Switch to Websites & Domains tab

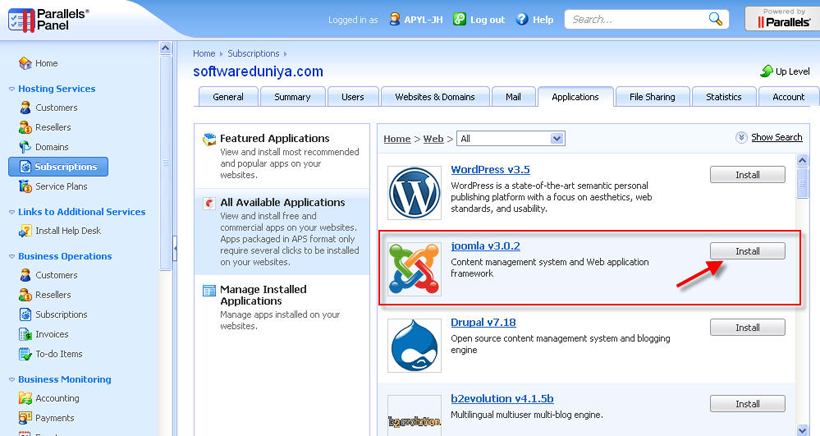point(435,97)
